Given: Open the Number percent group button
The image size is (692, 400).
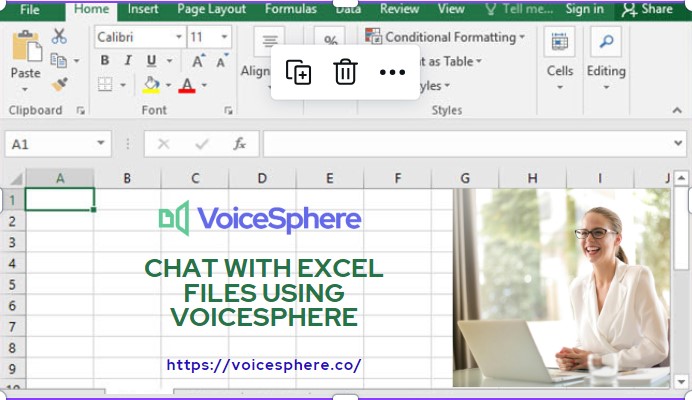Looking at the screenshot, I should point(330,38).
